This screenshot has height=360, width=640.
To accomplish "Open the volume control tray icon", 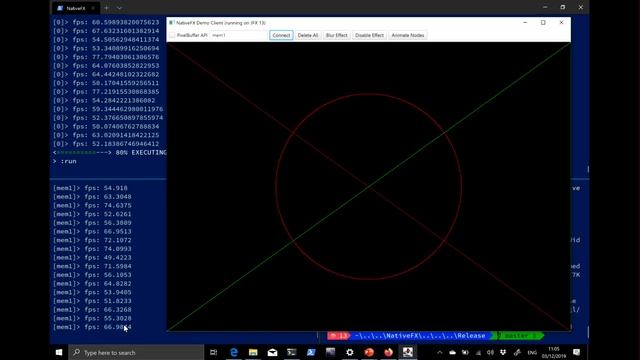I will pyautogui.click(x=490, y=352).
